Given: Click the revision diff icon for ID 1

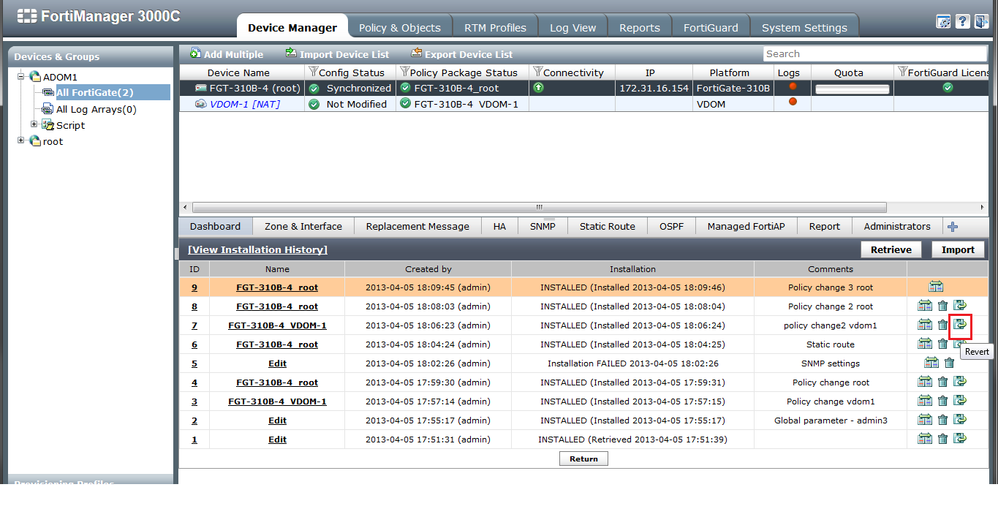Looking at the screenshot, I should point(925,439).
